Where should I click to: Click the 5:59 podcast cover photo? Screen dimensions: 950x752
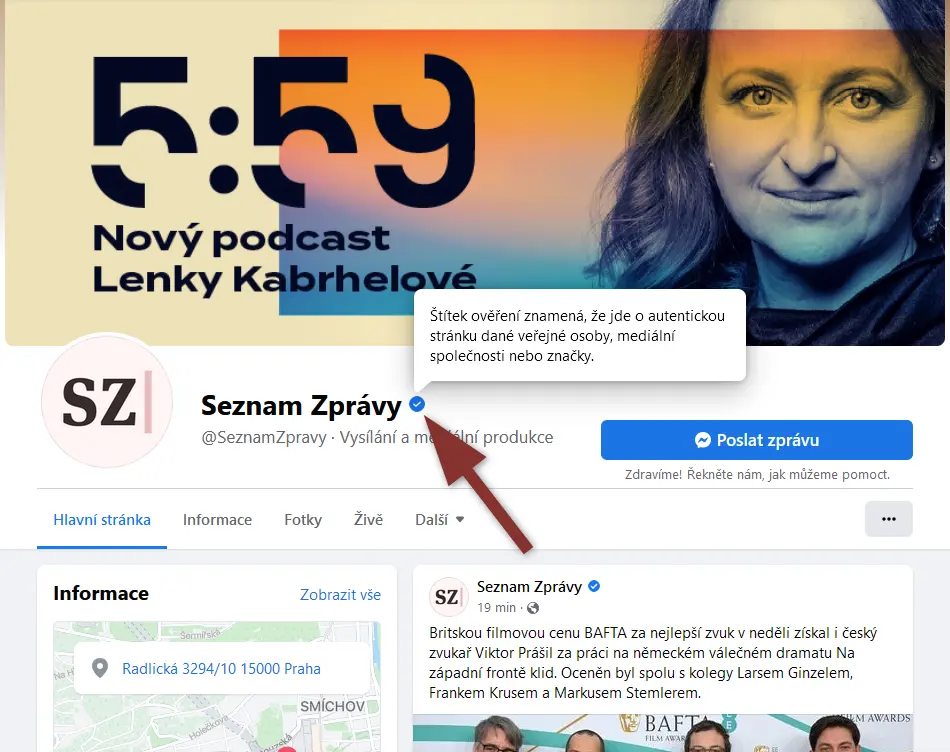475,173
